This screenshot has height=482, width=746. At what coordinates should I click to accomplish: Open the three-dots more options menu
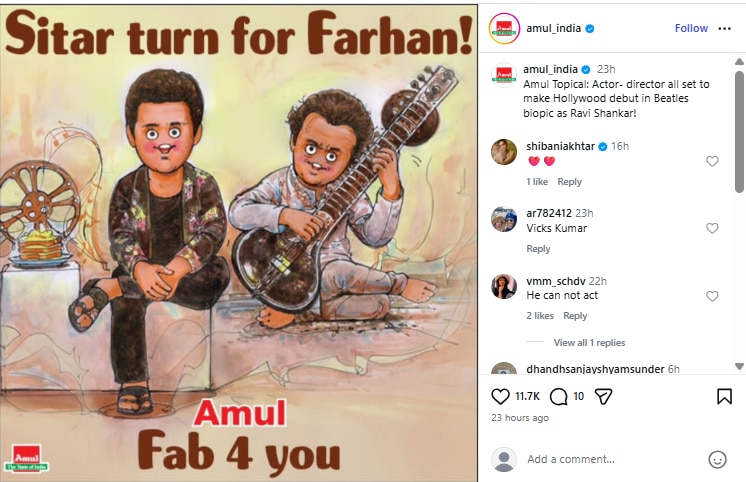[724, 29]
